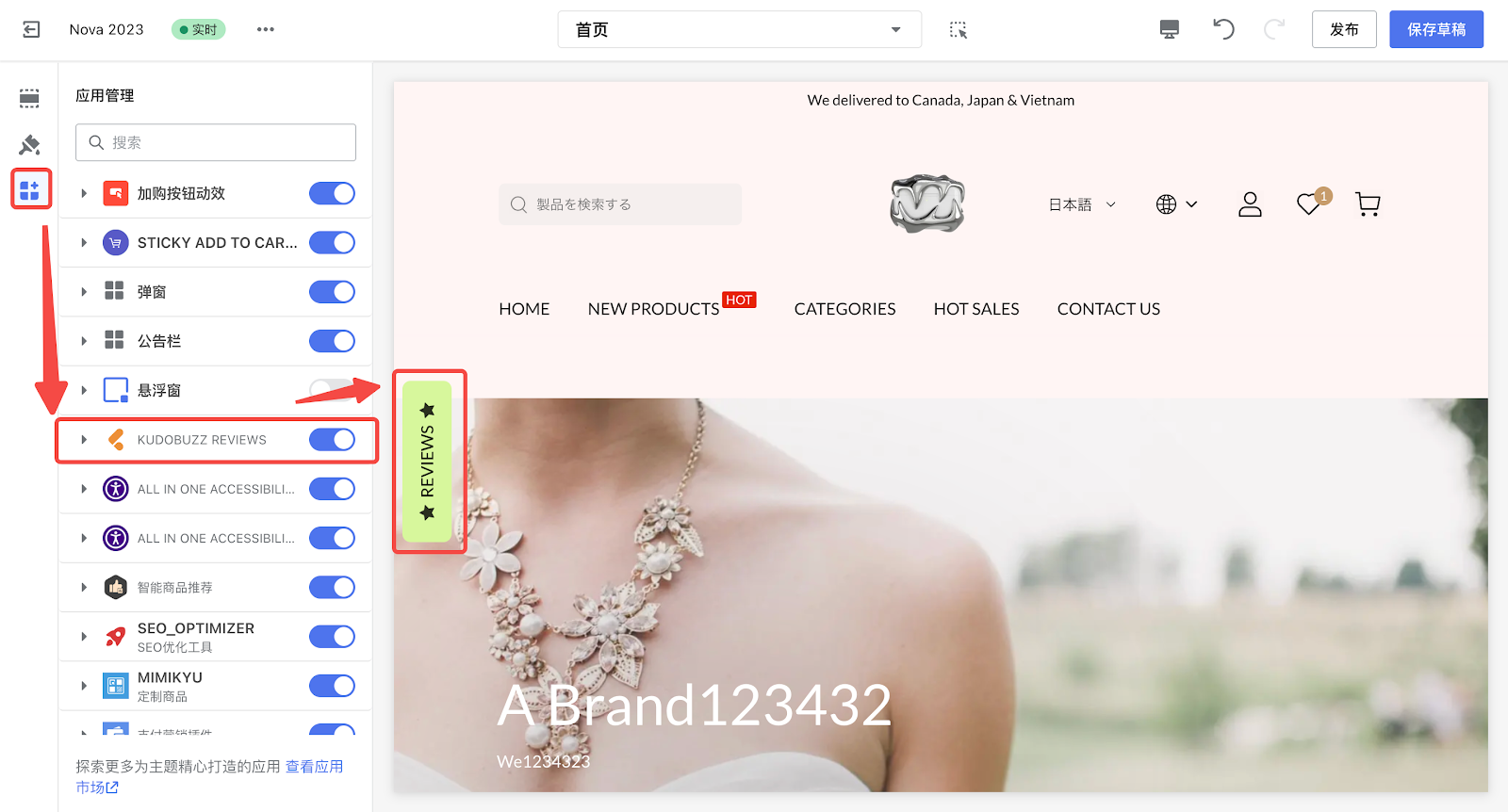Click the 发布 publish button
This screenshot has height=812, width=1508.
[1344, 29]
